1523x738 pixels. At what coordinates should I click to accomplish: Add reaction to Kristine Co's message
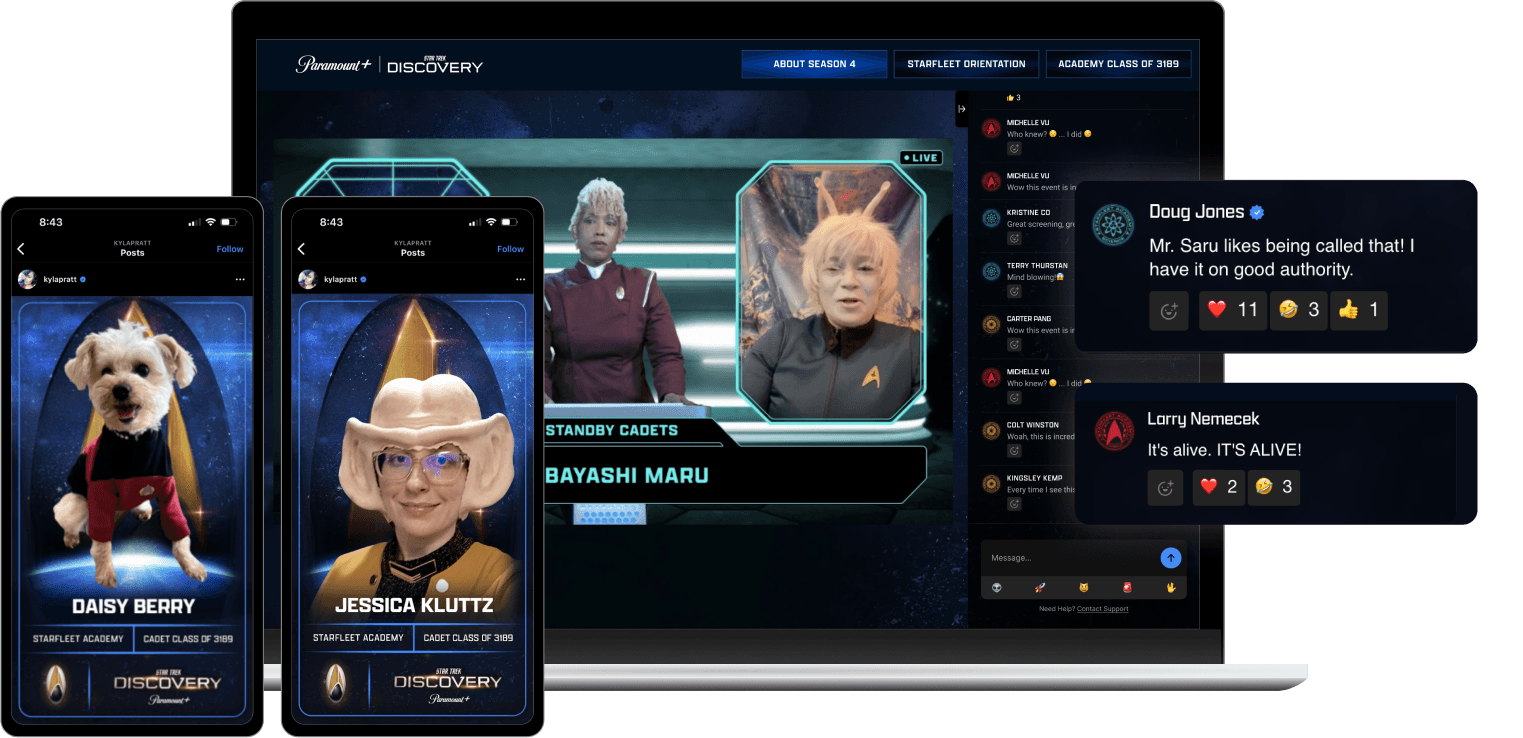(x=1014, y=238)
